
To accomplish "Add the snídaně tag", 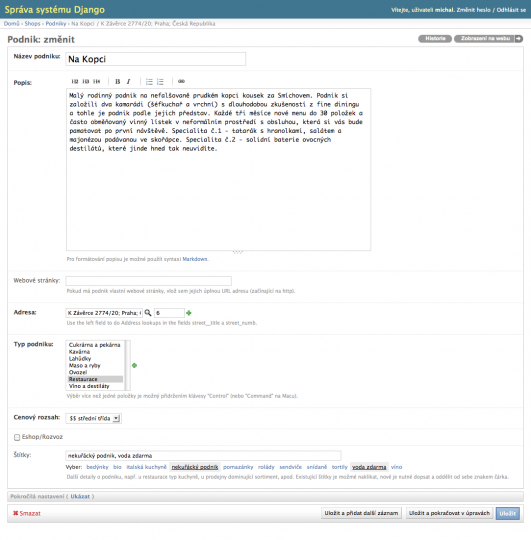I will (317, 467).
